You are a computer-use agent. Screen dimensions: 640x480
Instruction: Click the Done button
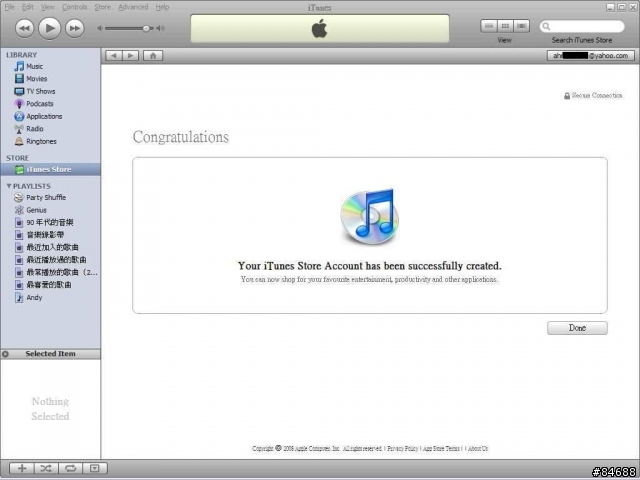click(x=577, y=328)
